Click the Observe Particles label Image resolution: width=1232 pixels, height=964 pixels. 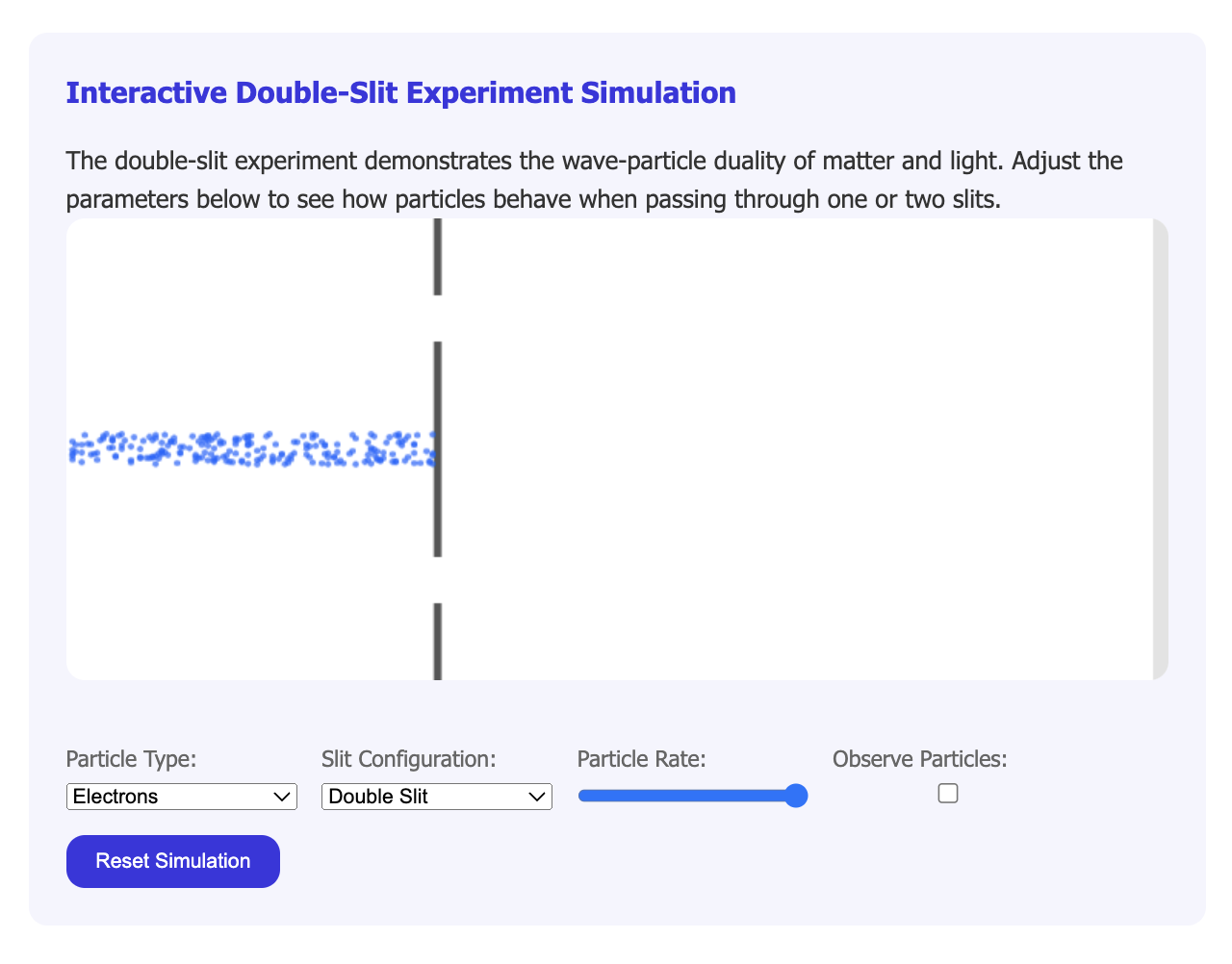coord(919,759)
